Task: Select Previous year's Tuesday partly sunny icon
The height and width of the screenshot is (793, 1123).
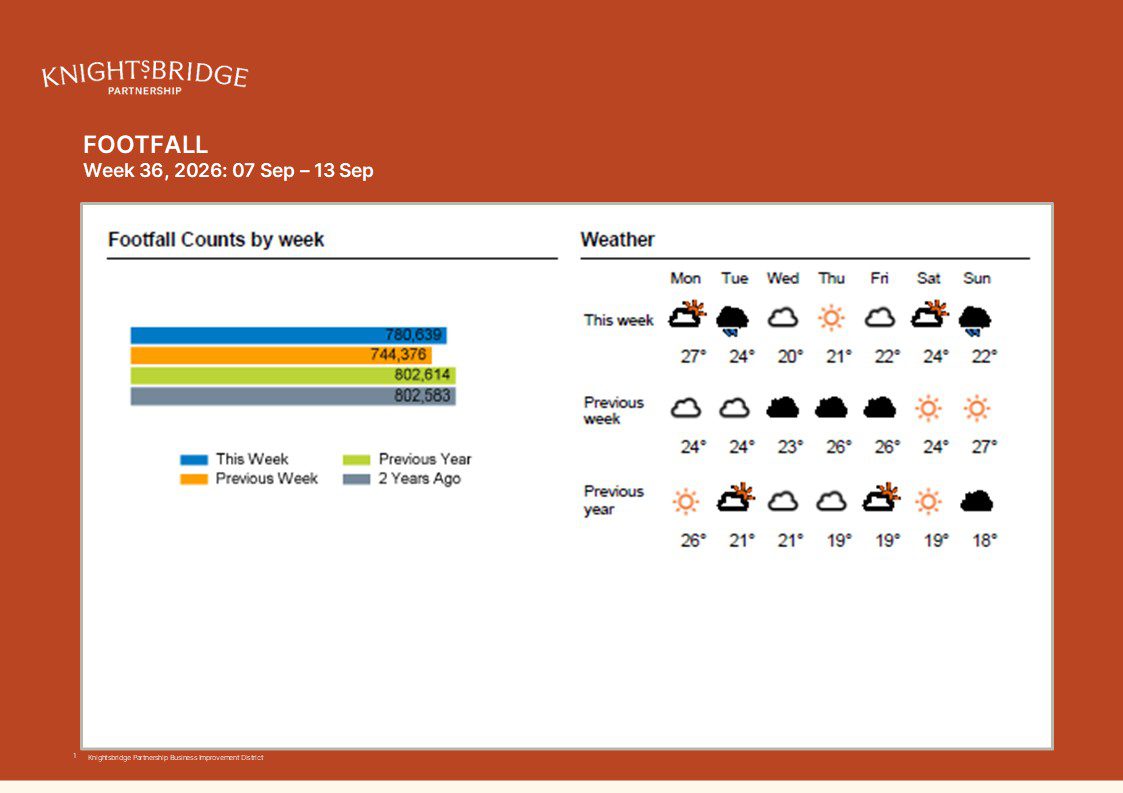Action: [x=736, y=497]
